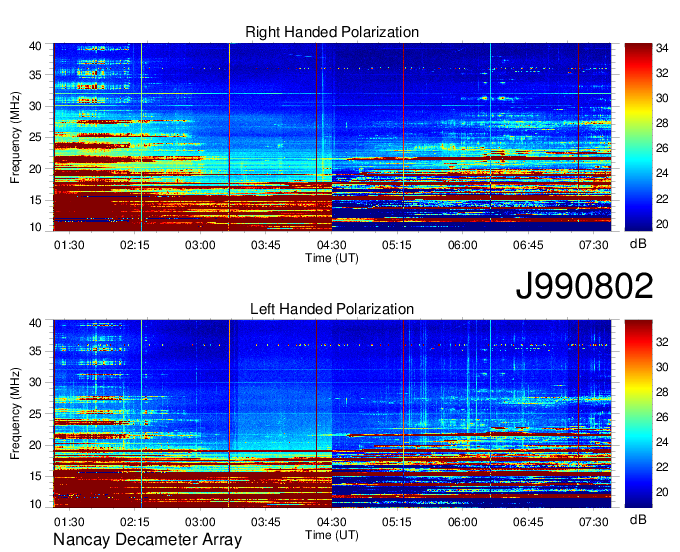Viewport: 680px width, 552px height.
Task: Click the 07:30 tick under the top plot
Action: click(x=594, y=245)
